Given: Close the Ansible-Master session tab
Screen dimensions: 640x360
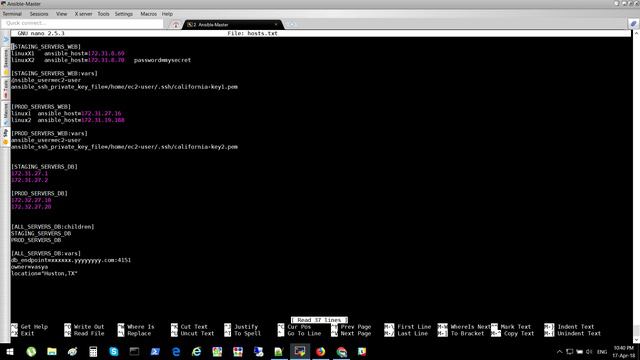Looking at the screenshot, I should pyautogui.click(x=276, y=24).
